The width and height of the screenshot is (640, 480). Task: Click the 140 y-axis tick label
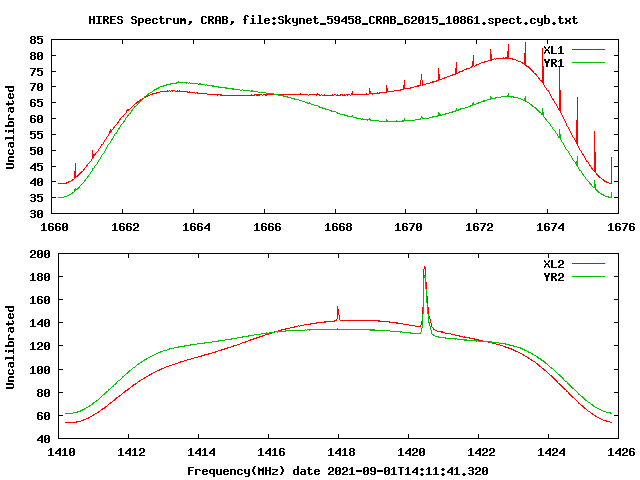pos(40,323)
